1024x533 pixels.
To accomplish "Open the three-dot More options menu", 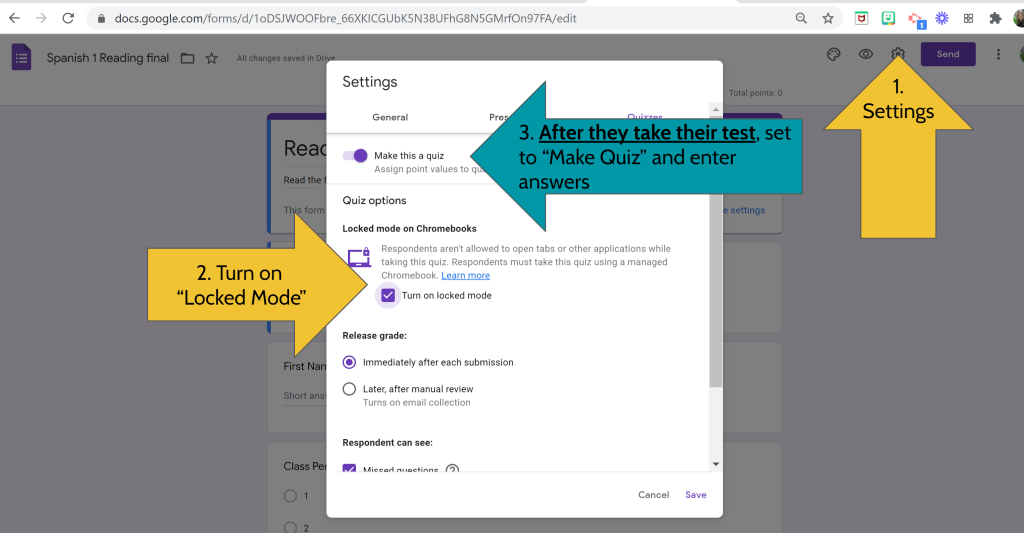I will click(998, 55).
